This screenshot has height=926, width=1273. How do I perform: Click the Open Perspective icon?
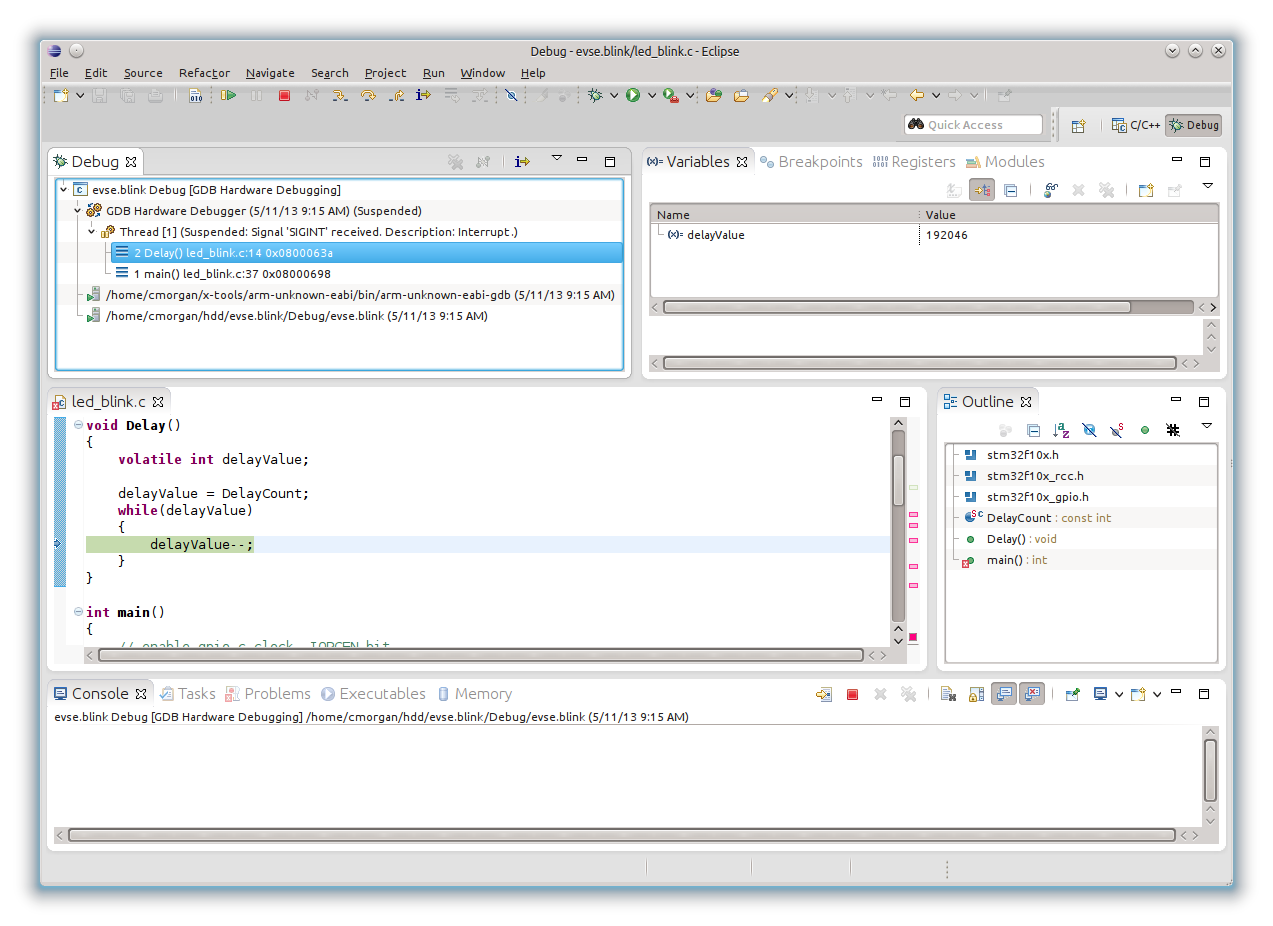tap(1079, 126)
